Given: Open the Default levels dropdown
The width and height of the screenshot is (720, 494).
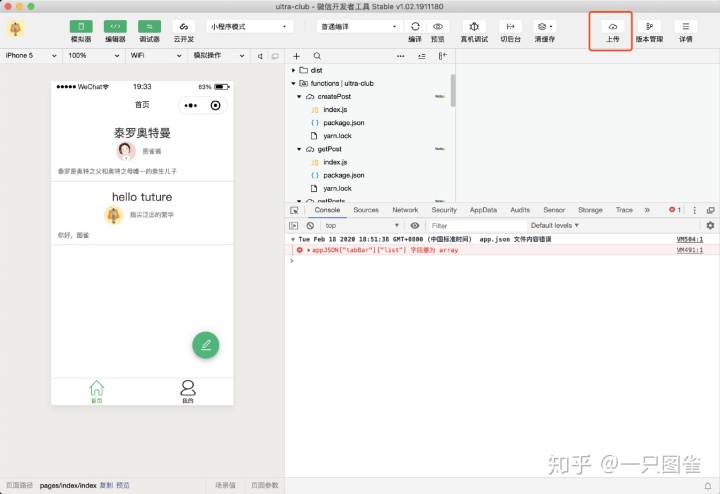Looking at the screenshot, I should point(555,225).
